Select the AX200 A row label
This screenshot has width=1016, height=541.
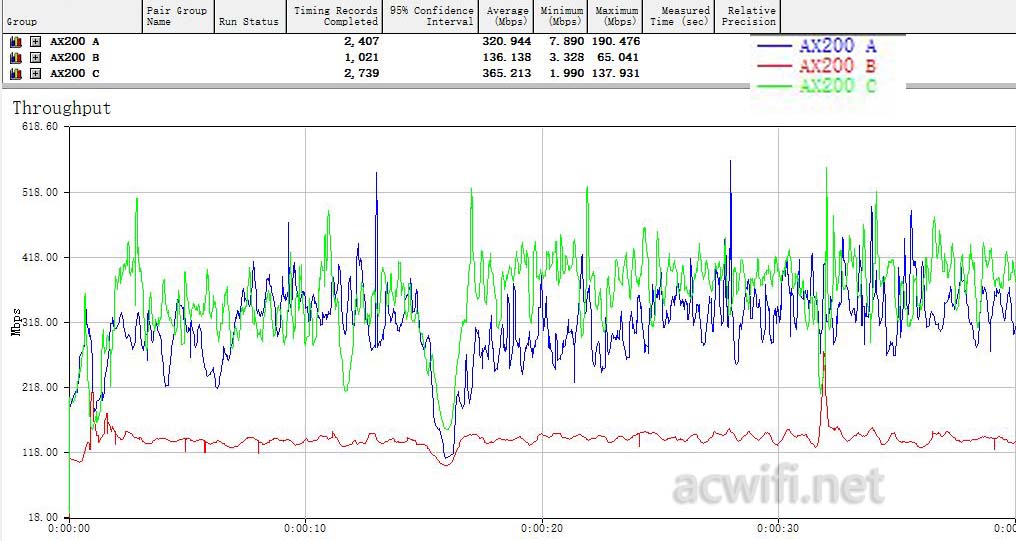coord(75,41)
